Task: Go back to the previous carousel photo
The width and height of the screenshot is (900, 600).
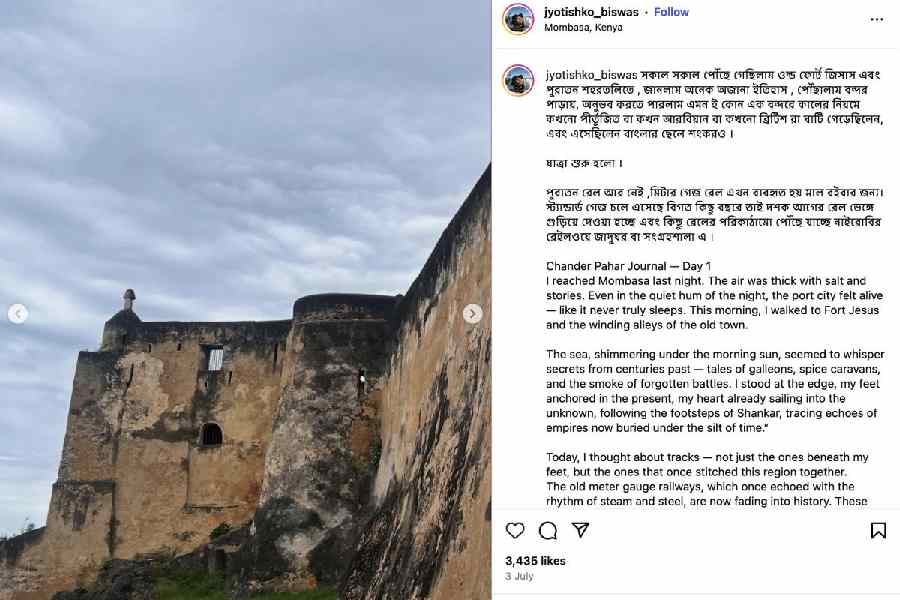Action: (18, 313)
